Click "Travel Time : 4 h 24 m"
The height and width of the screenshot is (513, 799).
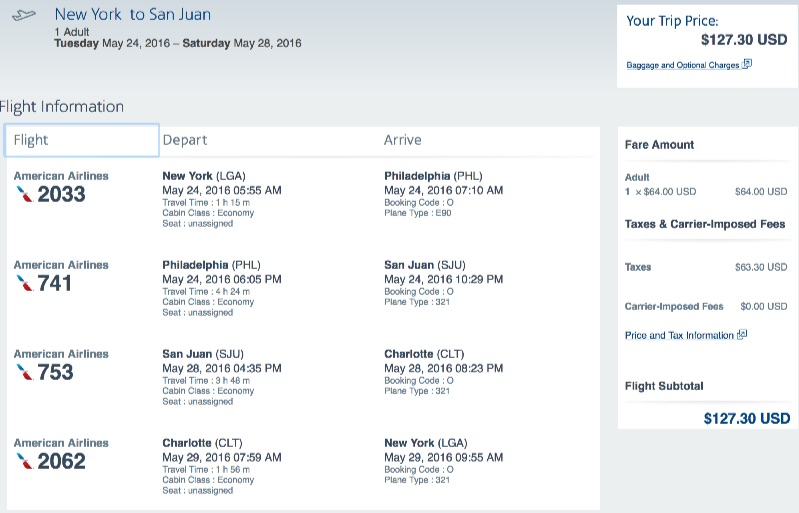tap(206, 291)
